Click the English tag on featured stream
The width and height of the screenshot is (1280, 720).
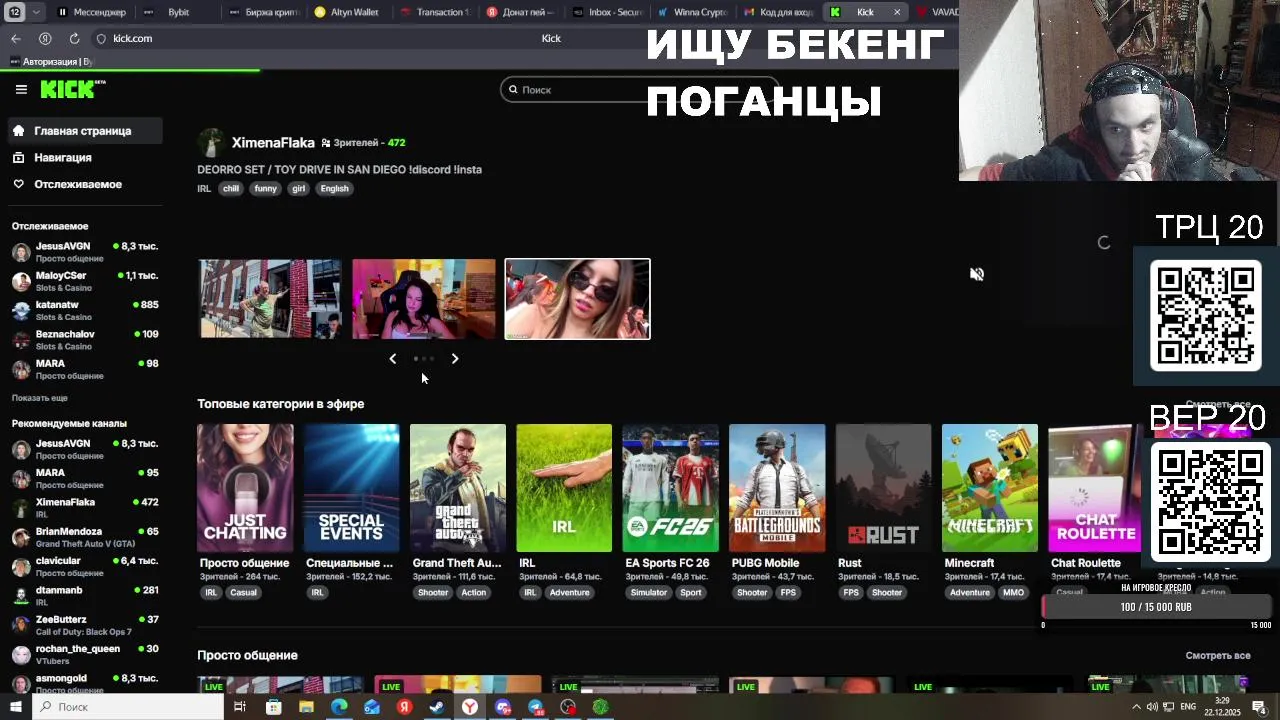335,188
